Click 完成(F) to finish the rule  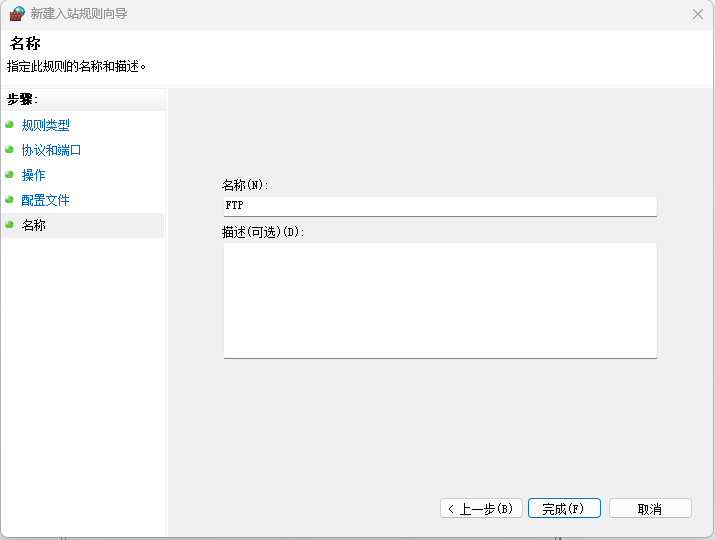564,509
